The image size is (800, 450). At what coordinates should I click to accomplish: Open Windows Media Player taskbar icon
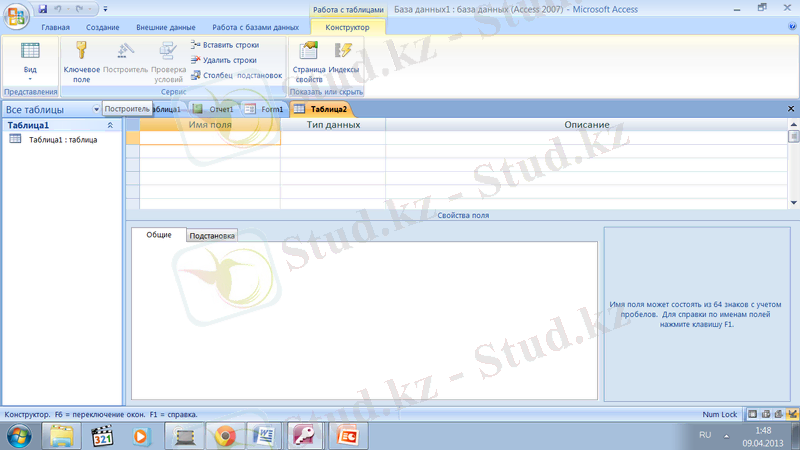click(x=141, y=436)
